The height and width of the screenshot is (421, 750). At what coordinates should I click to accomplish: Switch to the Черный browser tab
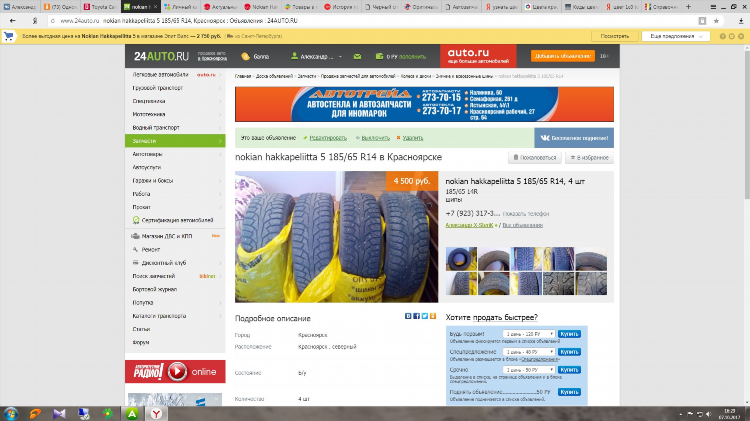coord(381,7)
